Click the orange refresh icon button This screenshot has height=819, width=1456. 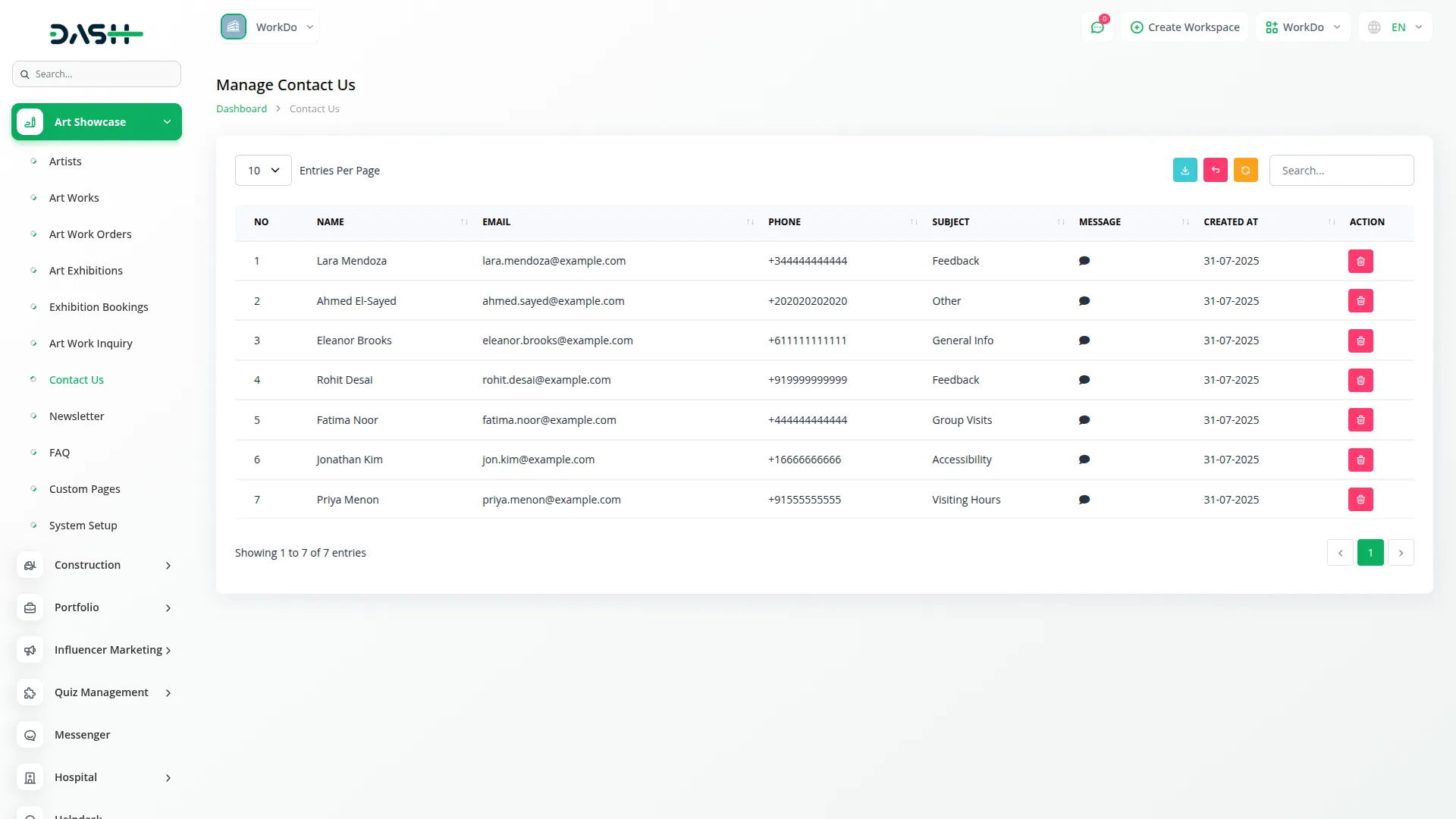click(x=1245, y=171)
